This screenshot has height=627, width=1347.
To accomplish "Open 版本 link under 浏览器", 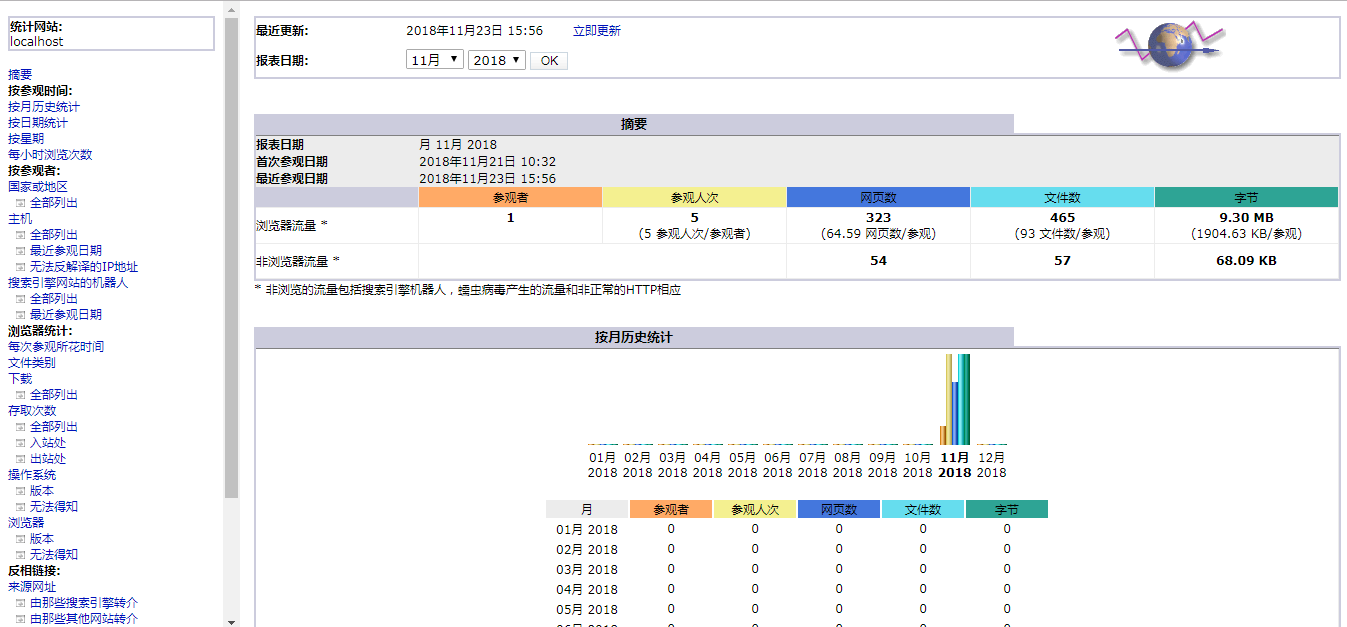I will (x=42, y=539).
